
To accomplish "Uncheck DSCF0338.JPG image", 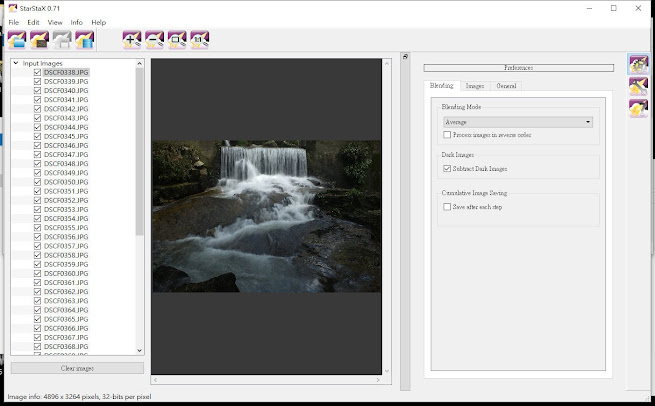I will pos(38,72).
